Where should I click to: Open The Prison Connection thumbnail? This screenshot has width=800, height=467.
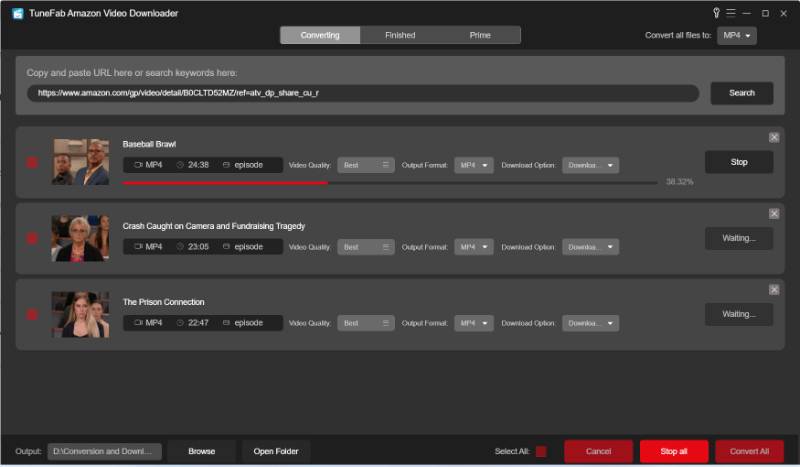point(80,314)
